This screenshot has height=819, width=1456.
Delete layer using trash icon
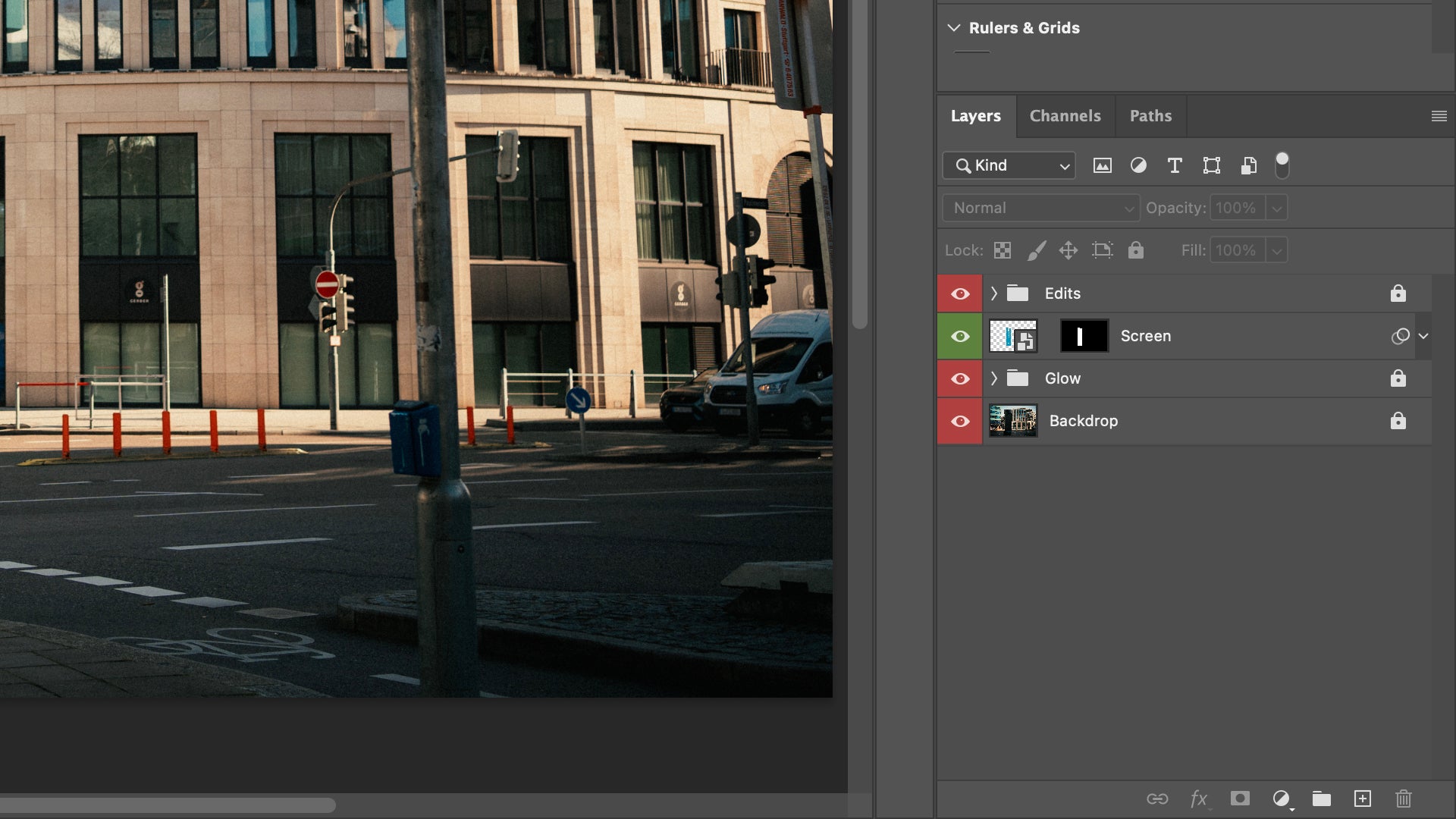1404,799
